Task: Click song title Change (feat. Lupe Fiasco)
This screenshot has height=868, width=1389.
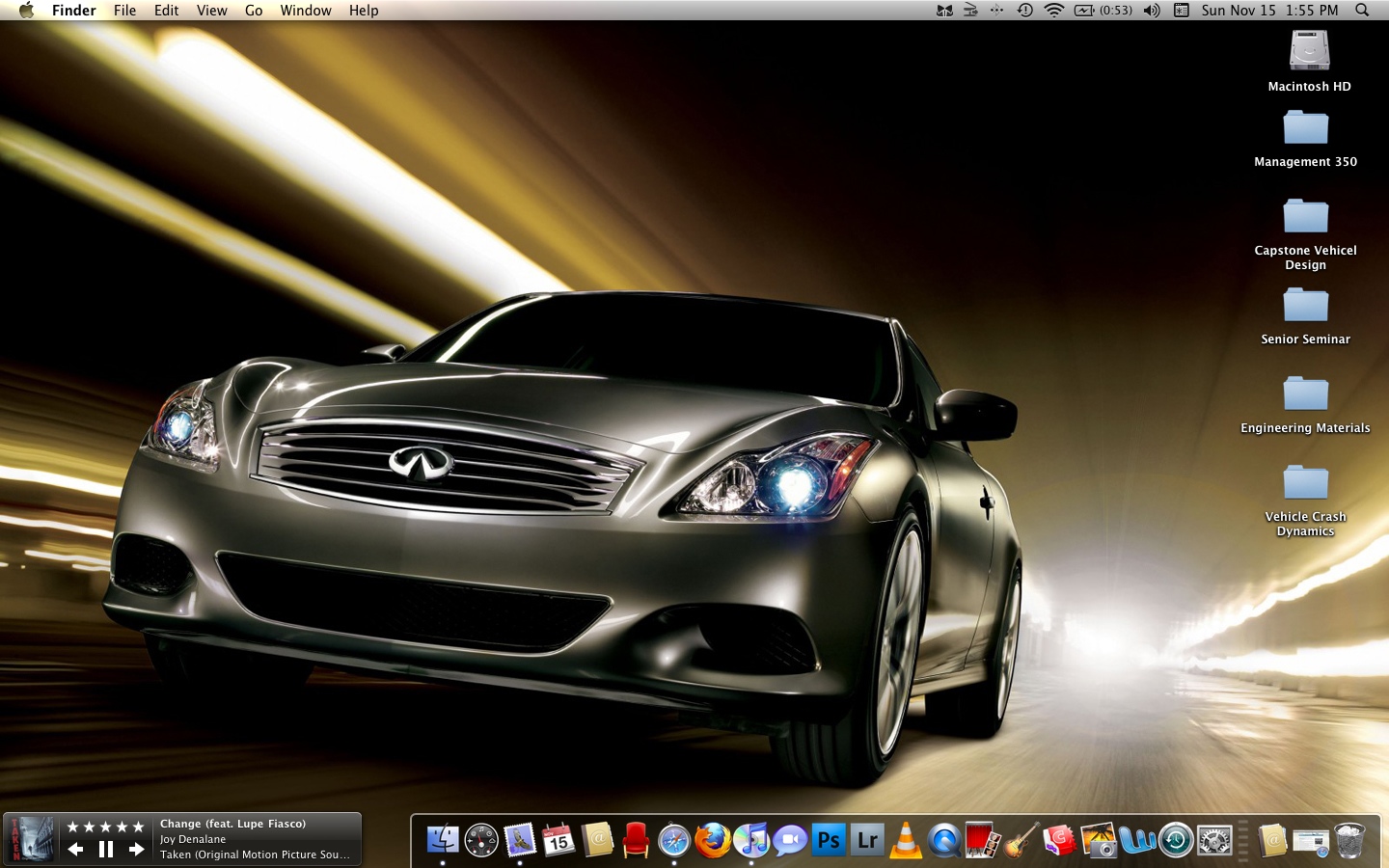Action: tap(232, 824)
